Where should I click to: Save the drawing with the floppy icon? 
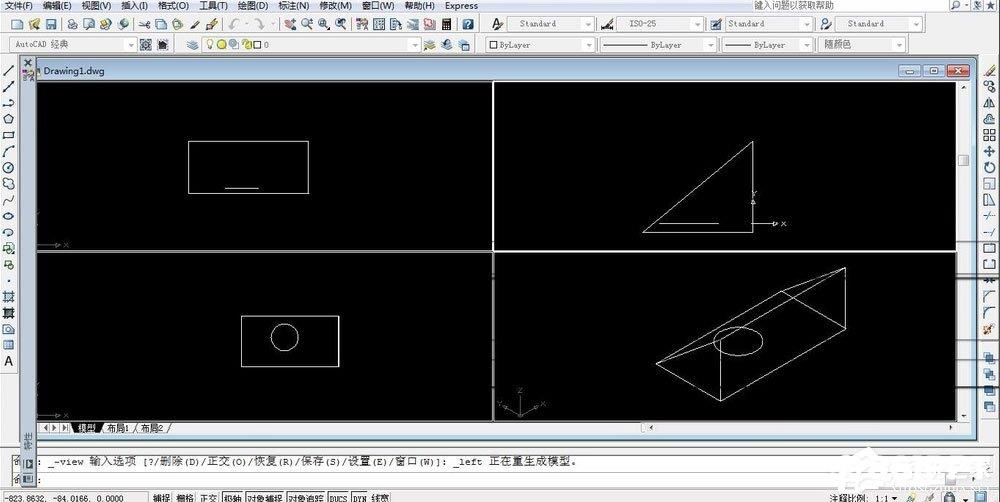coord(51,24)
